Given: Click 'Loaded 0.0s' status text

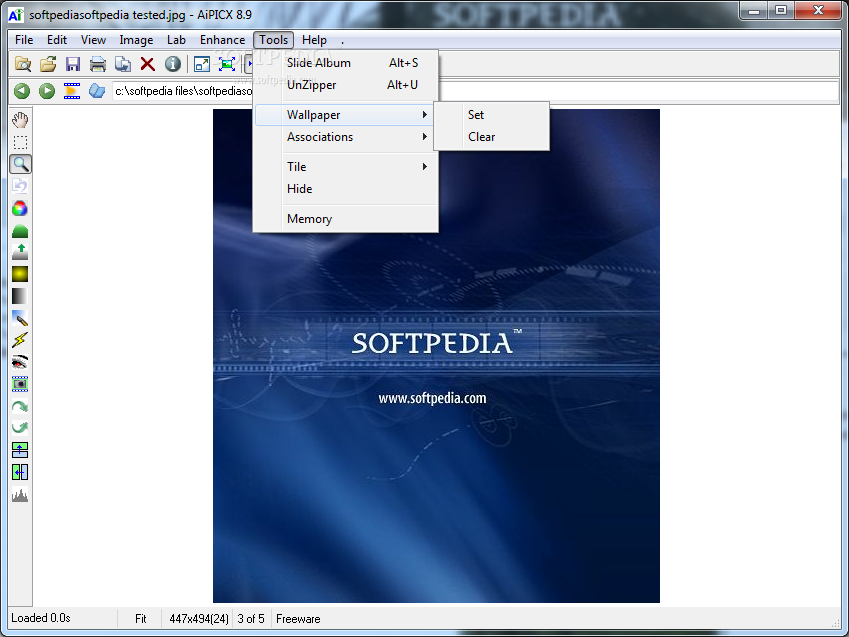Looking at the screenshot, I should (x=41, y=618).
